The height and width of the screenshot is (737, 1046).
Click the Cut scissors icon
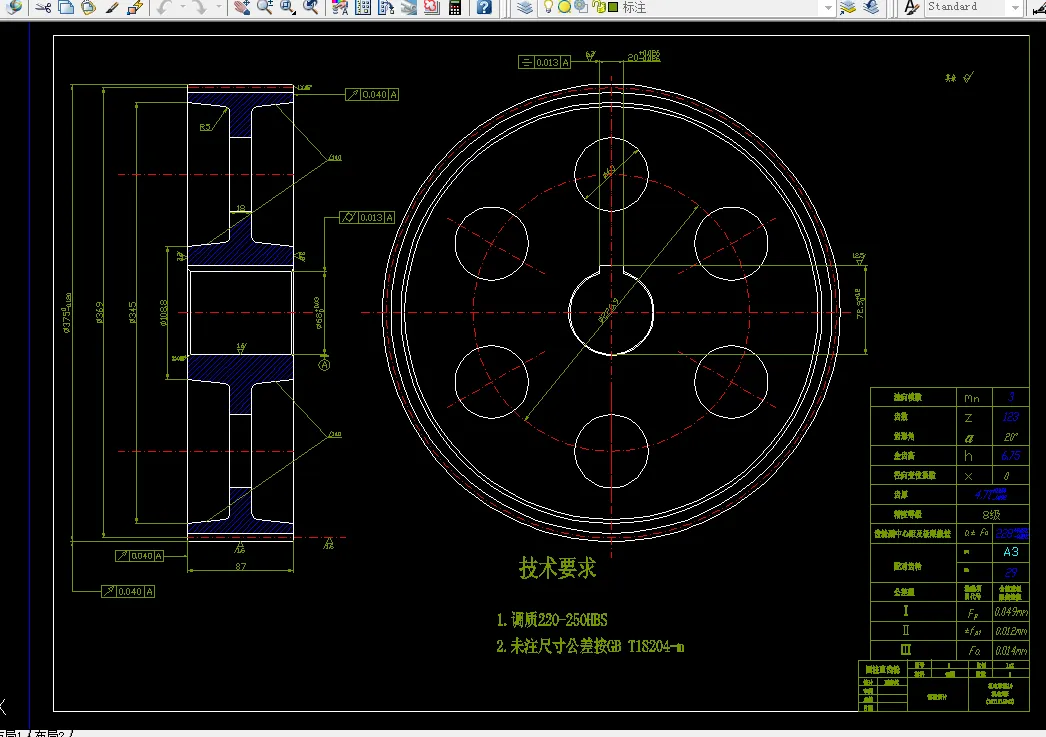click(43, 7)
